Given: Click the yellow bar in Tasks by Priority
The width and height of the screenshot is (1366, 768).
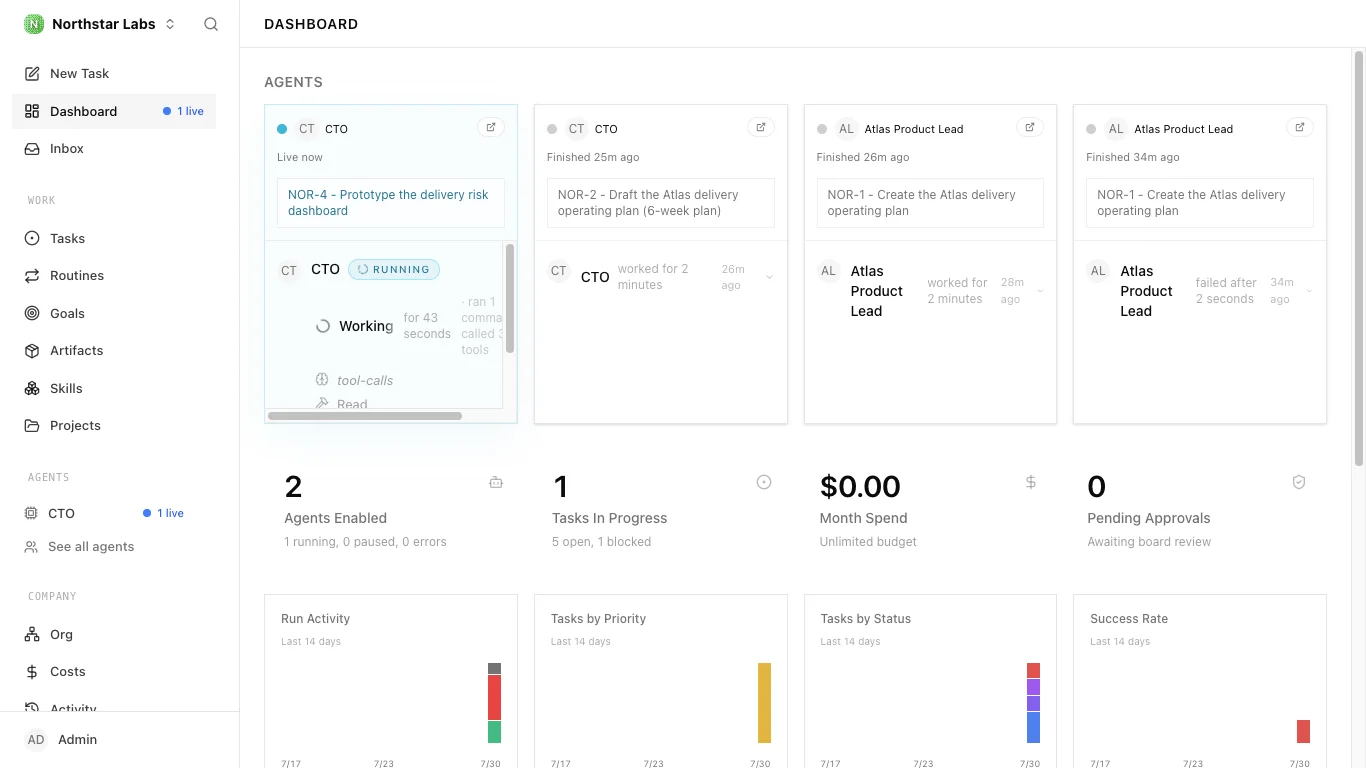Looking at the screenshot, I should [x=764, y=703].
